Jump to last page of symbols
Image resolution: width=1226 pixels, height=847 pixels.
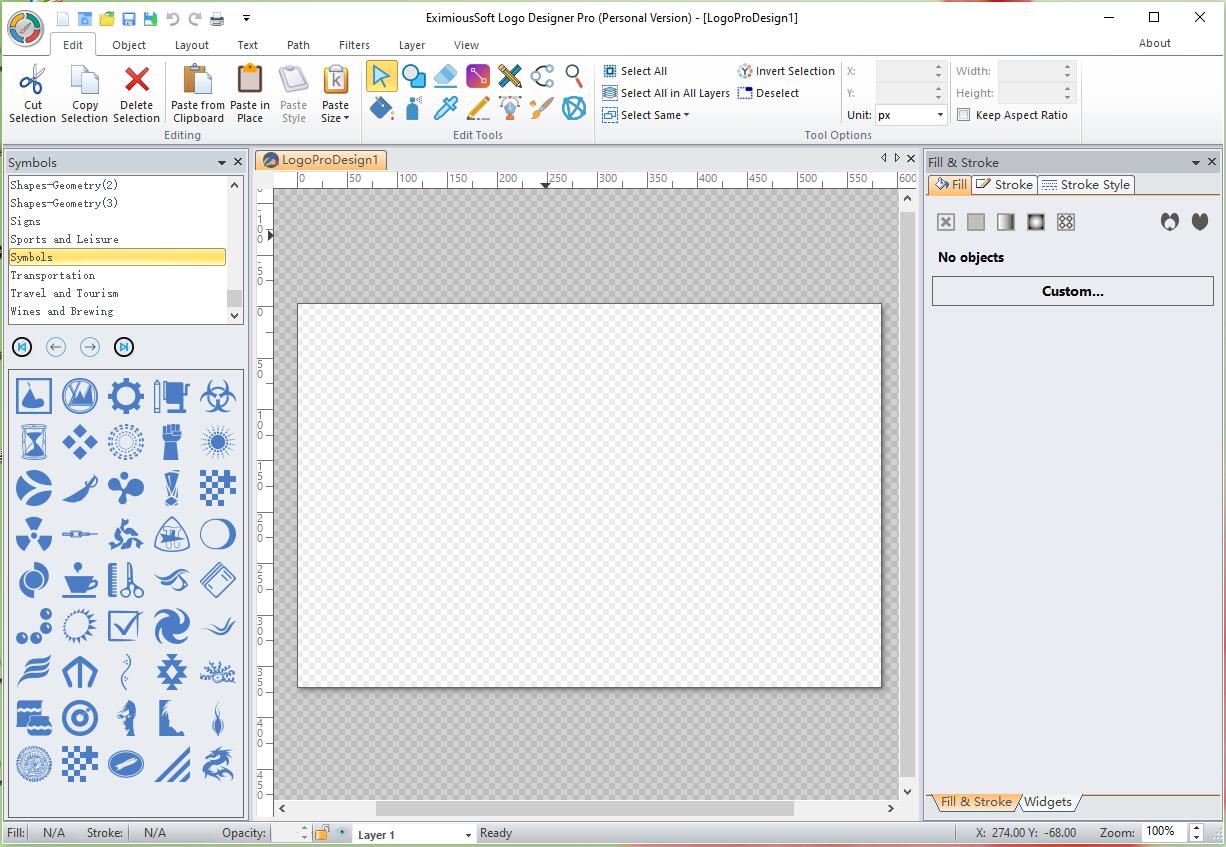124,347
